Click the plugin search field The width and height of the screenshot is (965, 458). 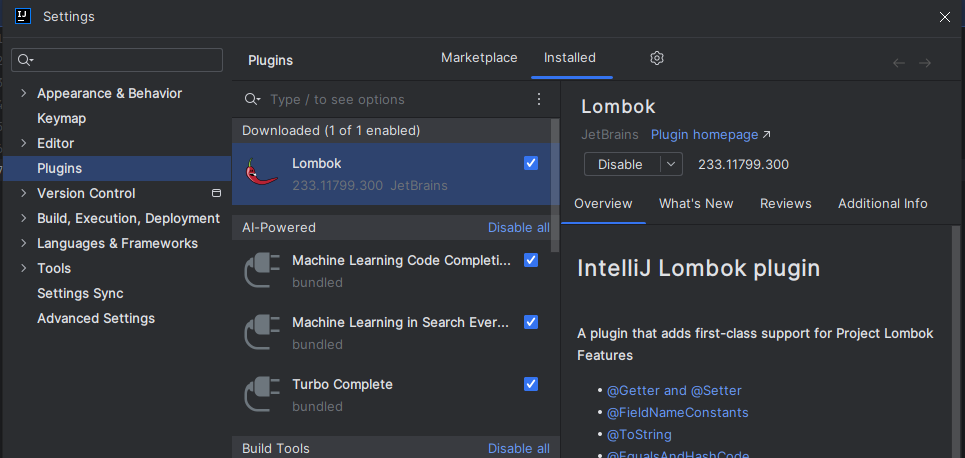pyautogui.click(x=397, y=99)
